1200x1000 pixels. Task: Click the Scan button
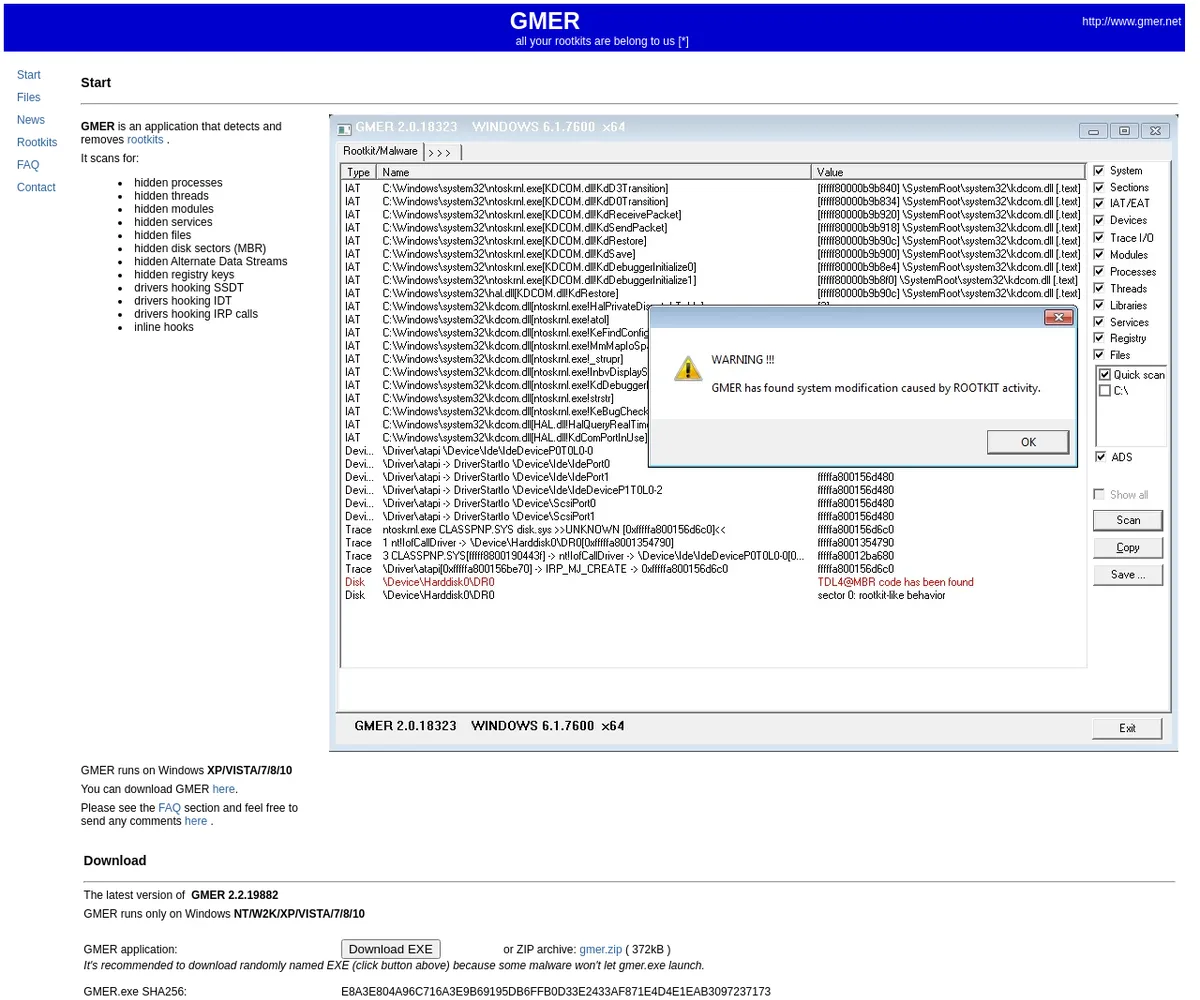click(x=1127, y=521)
